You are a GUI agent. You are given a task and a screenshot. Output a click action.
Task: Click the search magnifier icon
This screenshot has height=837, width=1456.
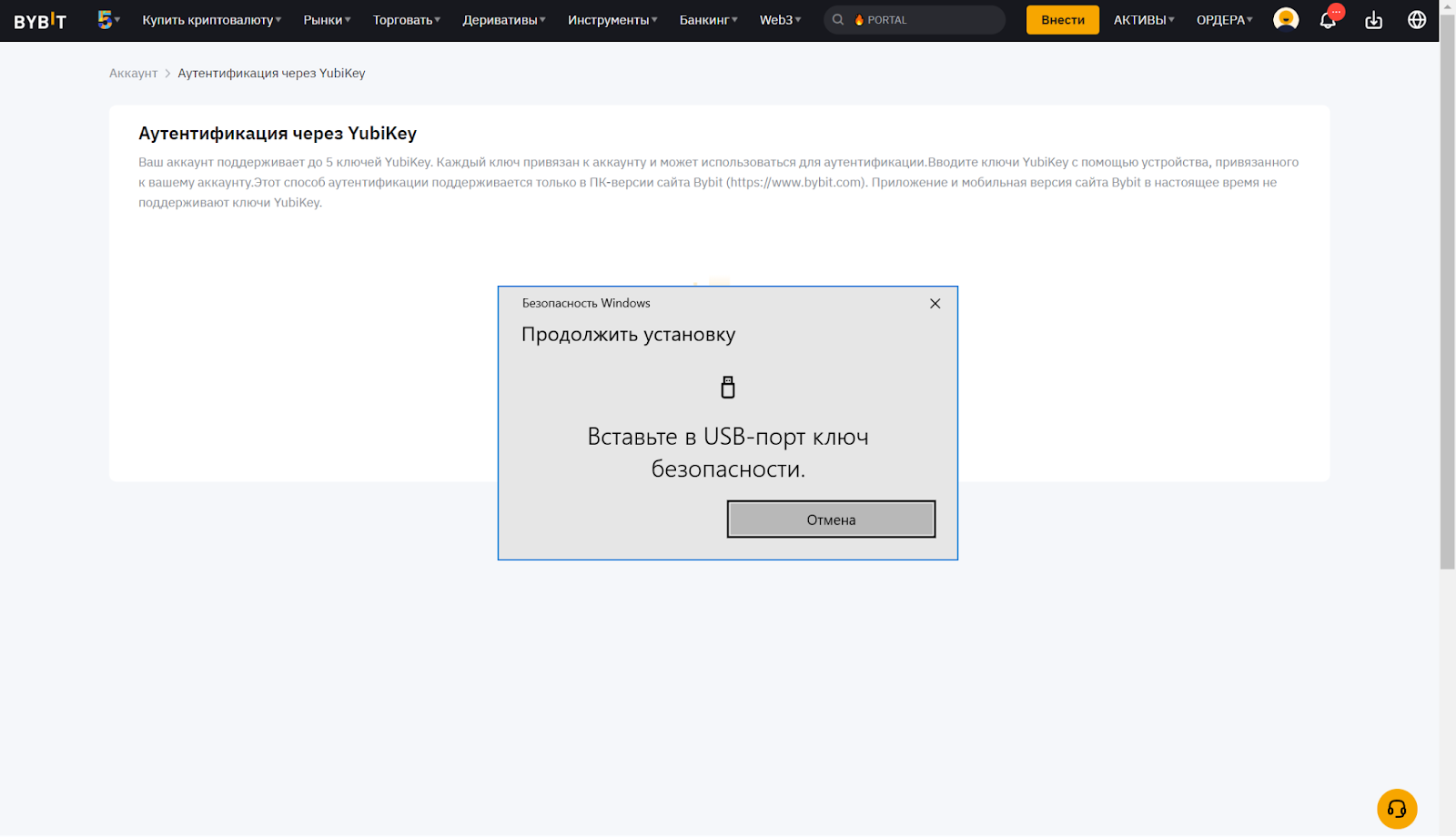click(838, 20)
